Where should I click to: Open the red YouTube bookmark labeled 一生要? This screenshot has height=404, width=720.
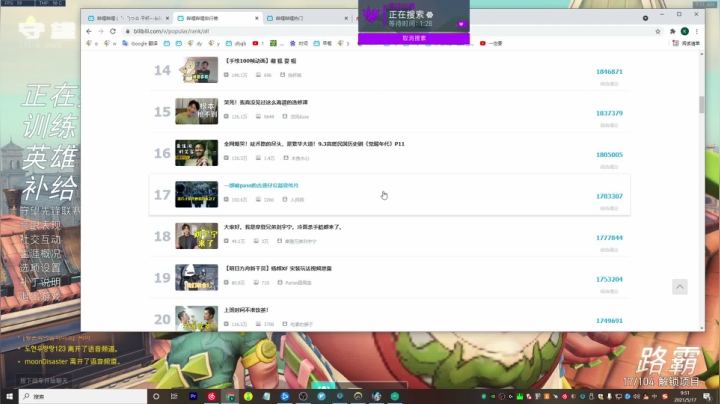(491, 43)
